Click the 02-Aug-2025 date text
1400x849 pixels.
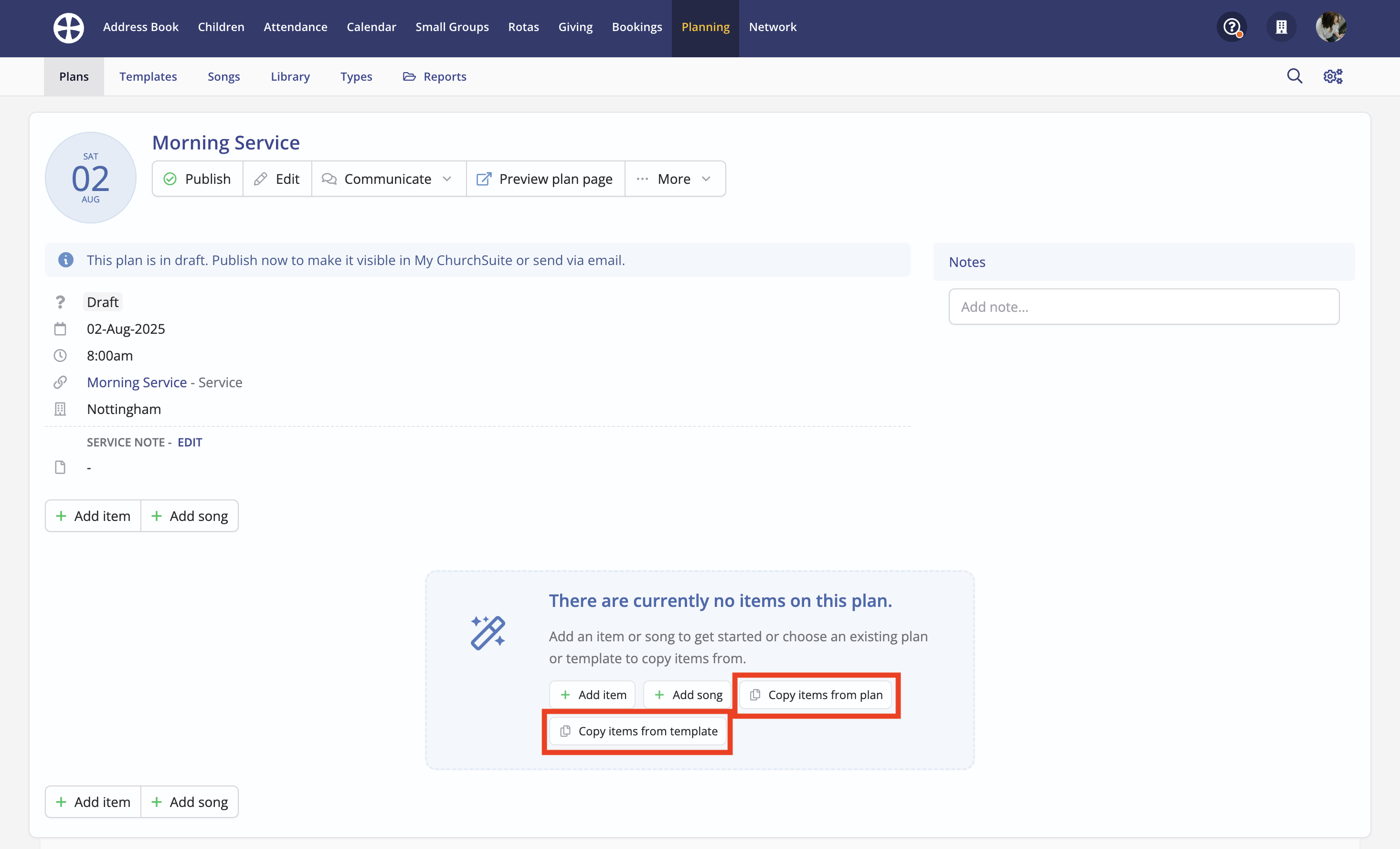(x=126, y=329)
